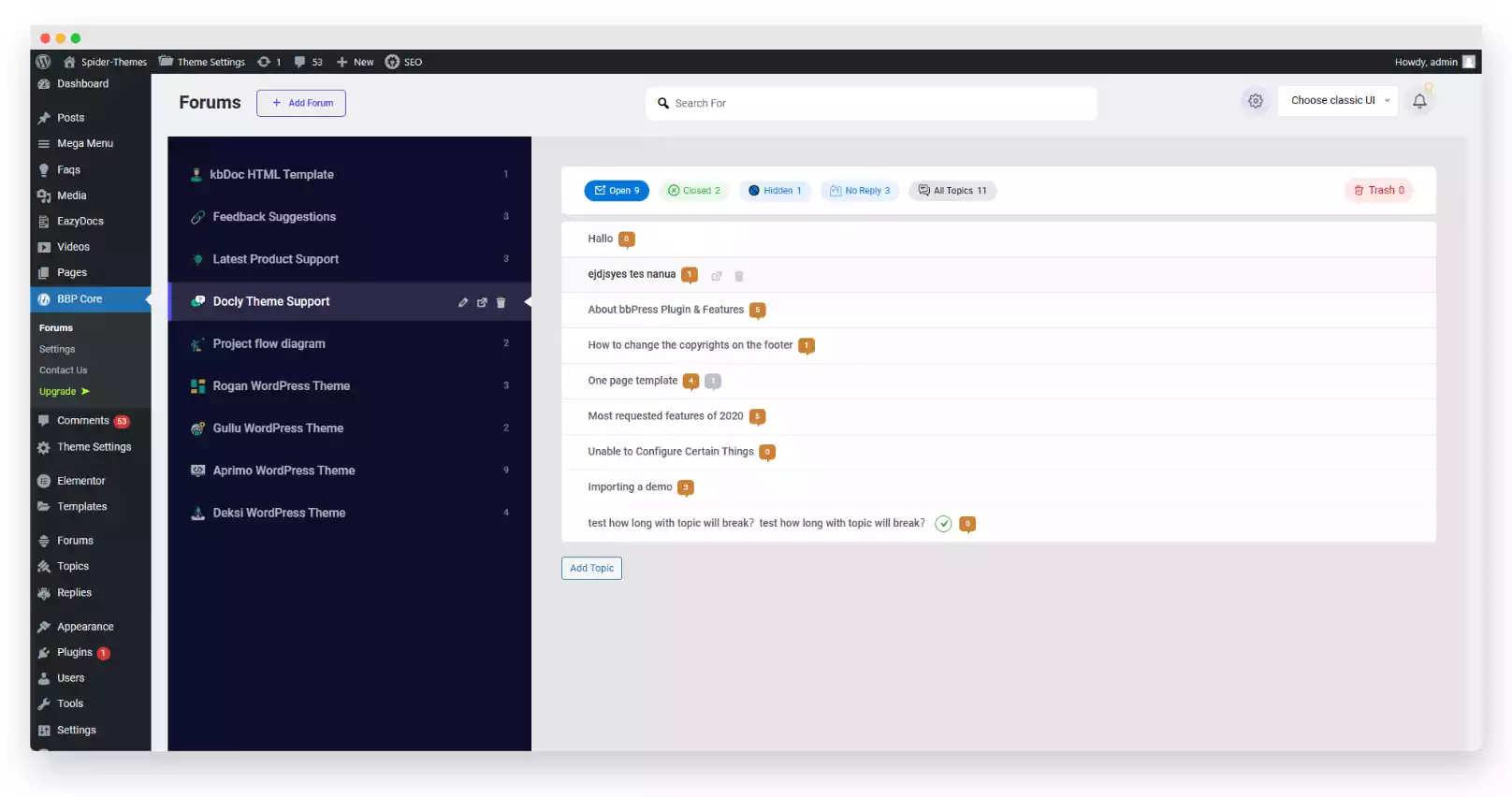Click the Deksi WordPress Theme forum icon

click(x=197, y=513)
